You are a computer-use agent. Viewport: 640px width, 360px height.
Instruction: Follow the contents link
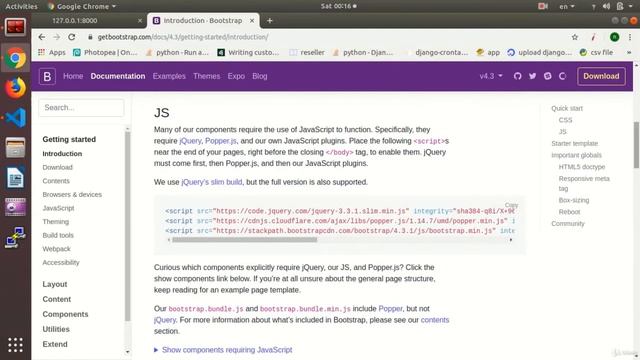435,320
